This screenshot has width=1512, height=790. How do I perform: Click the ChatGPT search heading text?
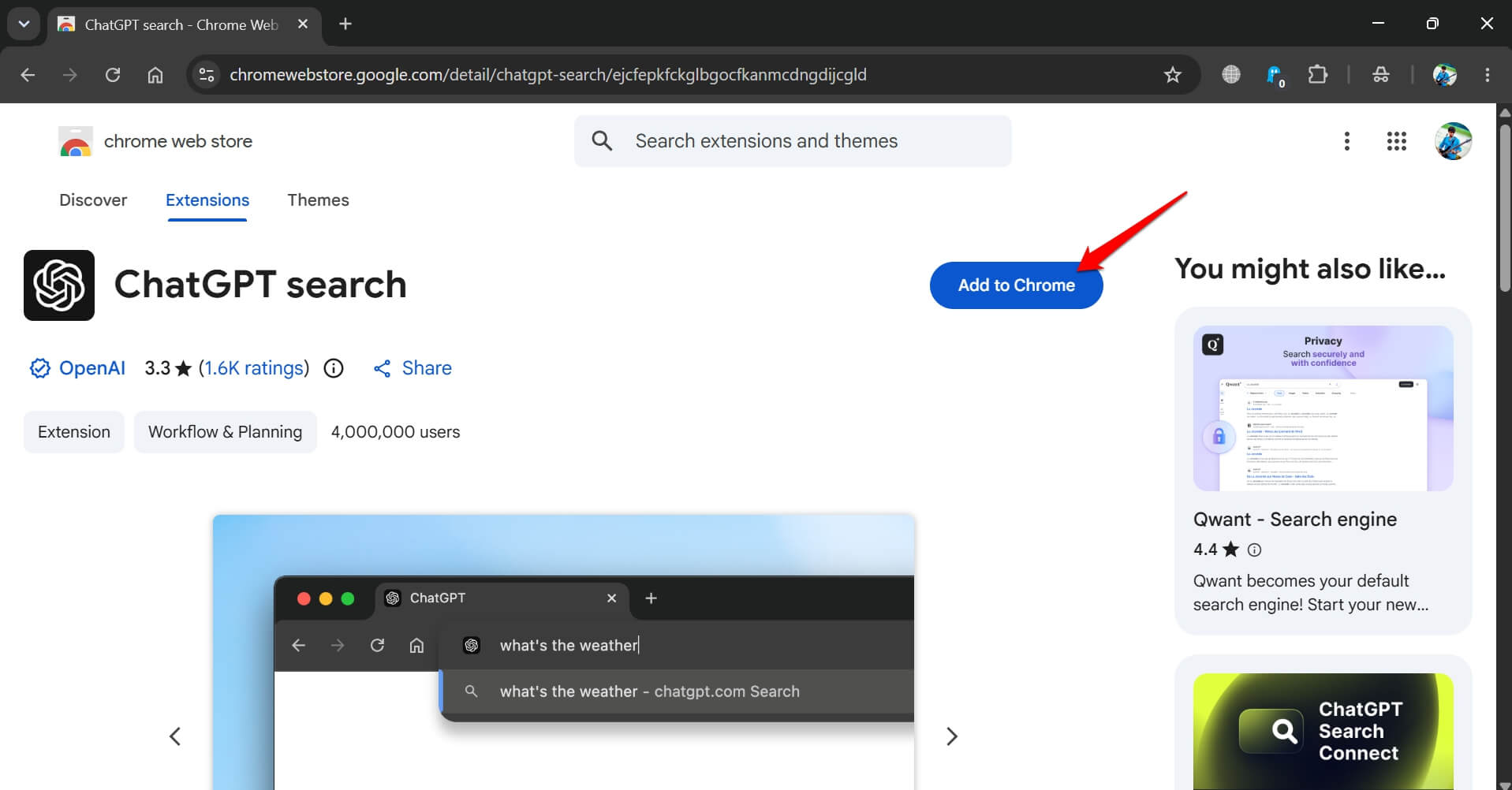point(260,285)
